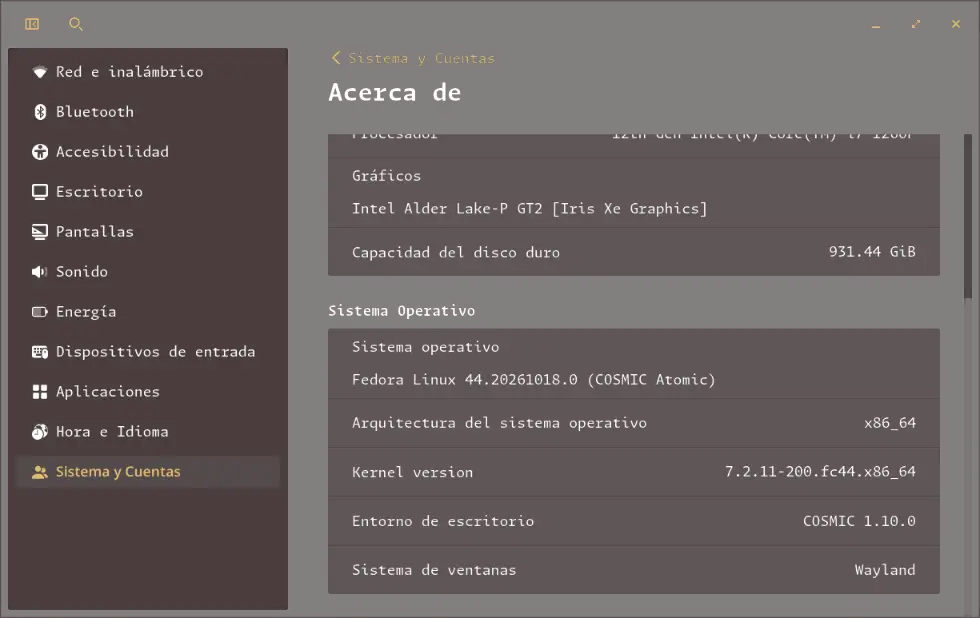980x618 pixels.
Task: Select Energía in the sidebar
Action: pos(148,312)
